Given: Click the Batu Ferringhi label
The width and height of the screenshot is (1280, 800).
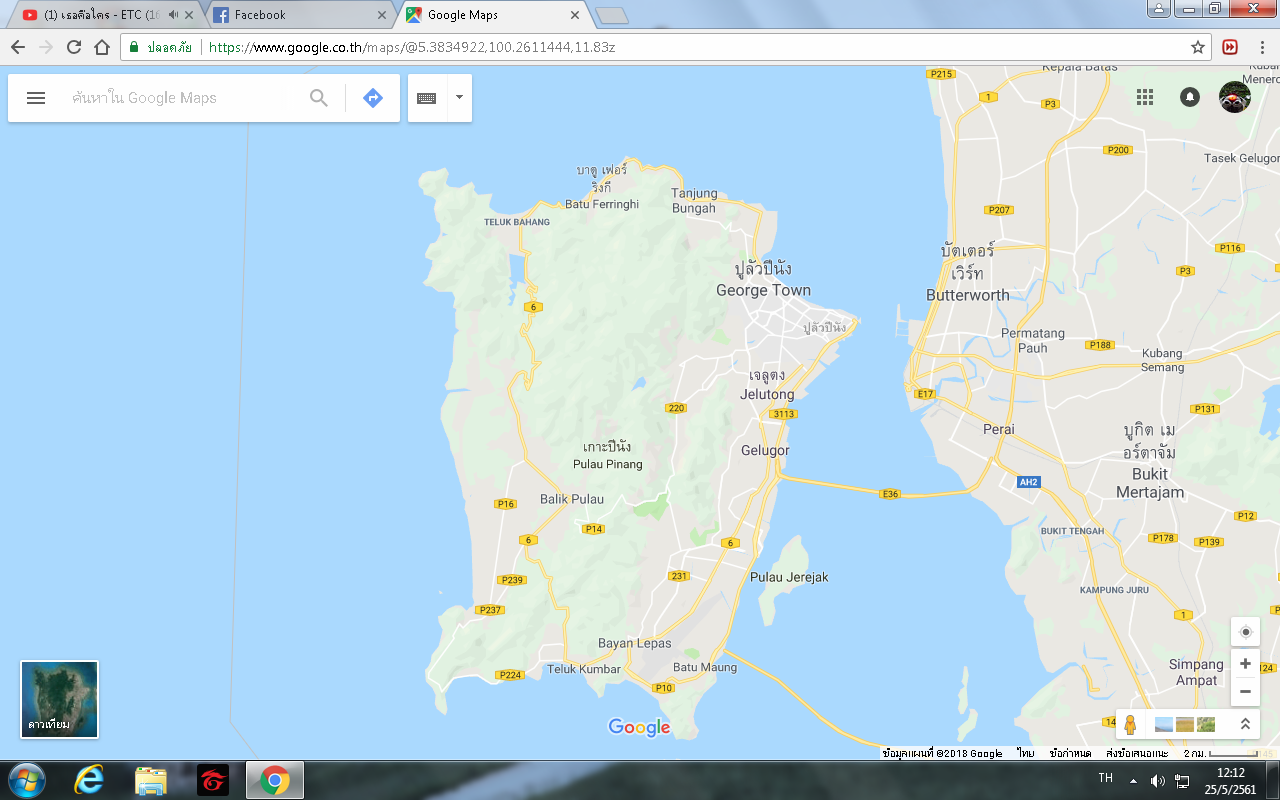Looking at the screenshot, I should pos(602,204).
